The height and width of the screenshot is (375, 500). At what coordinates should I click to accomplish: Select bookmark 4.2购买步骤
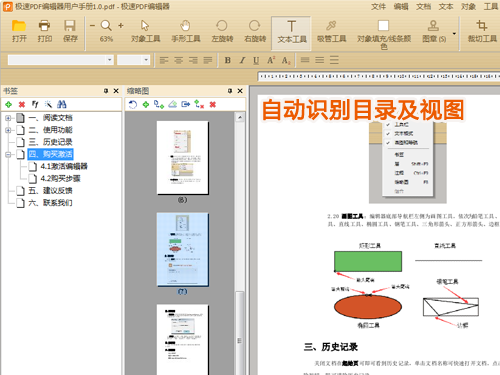(60, 179)
